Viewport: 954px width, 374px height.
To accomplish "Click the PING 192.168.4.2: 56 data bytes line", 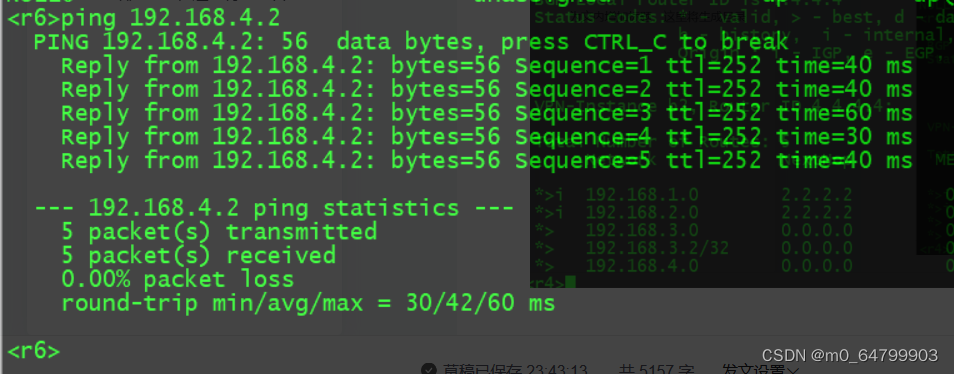I will tap(411, 43).
